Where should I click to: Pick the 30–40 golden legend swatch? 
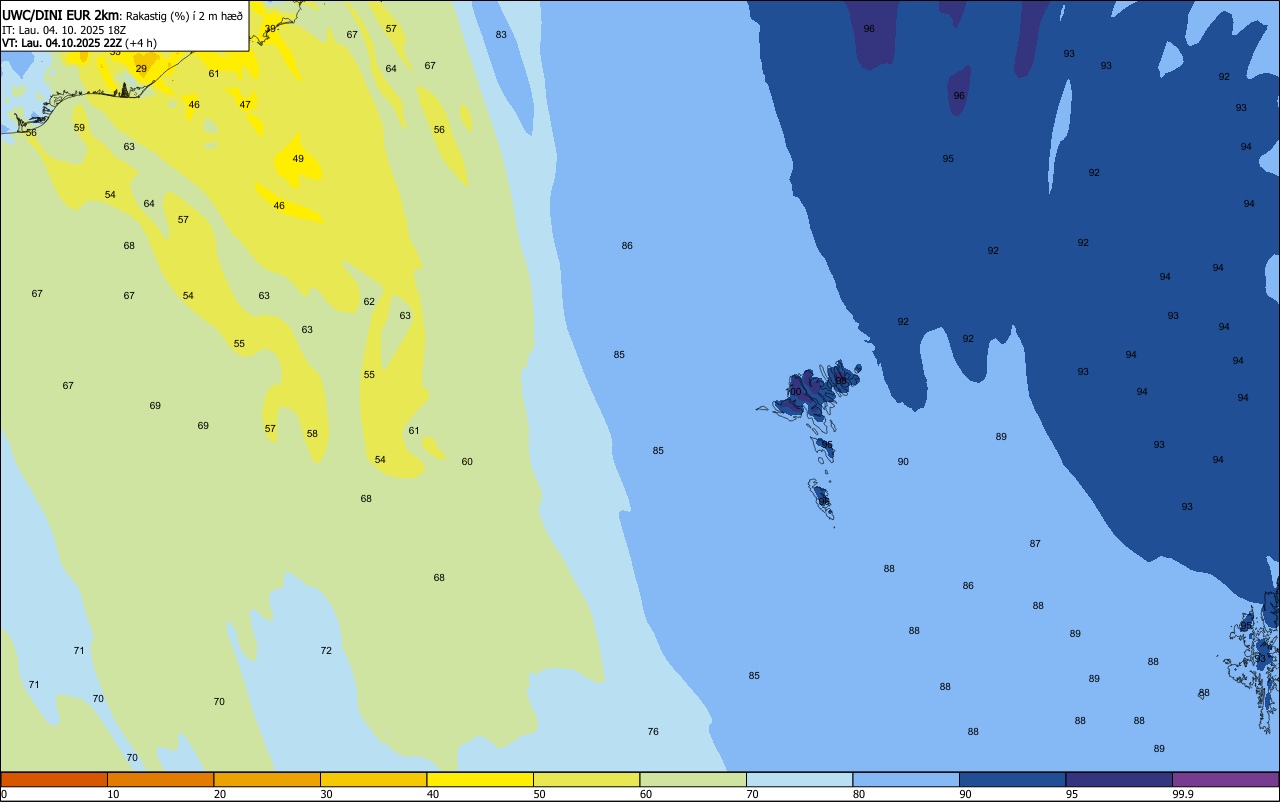[373, 779]
